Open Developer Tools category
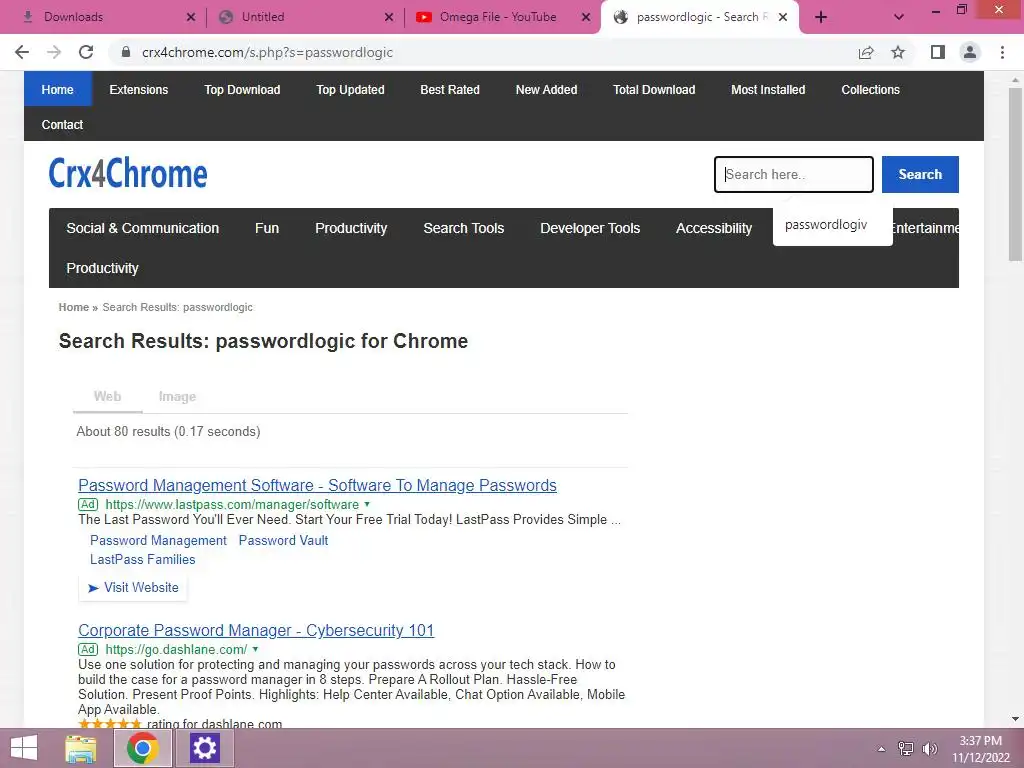Viewport: 1024px width, 768px height. click(590, 228)
